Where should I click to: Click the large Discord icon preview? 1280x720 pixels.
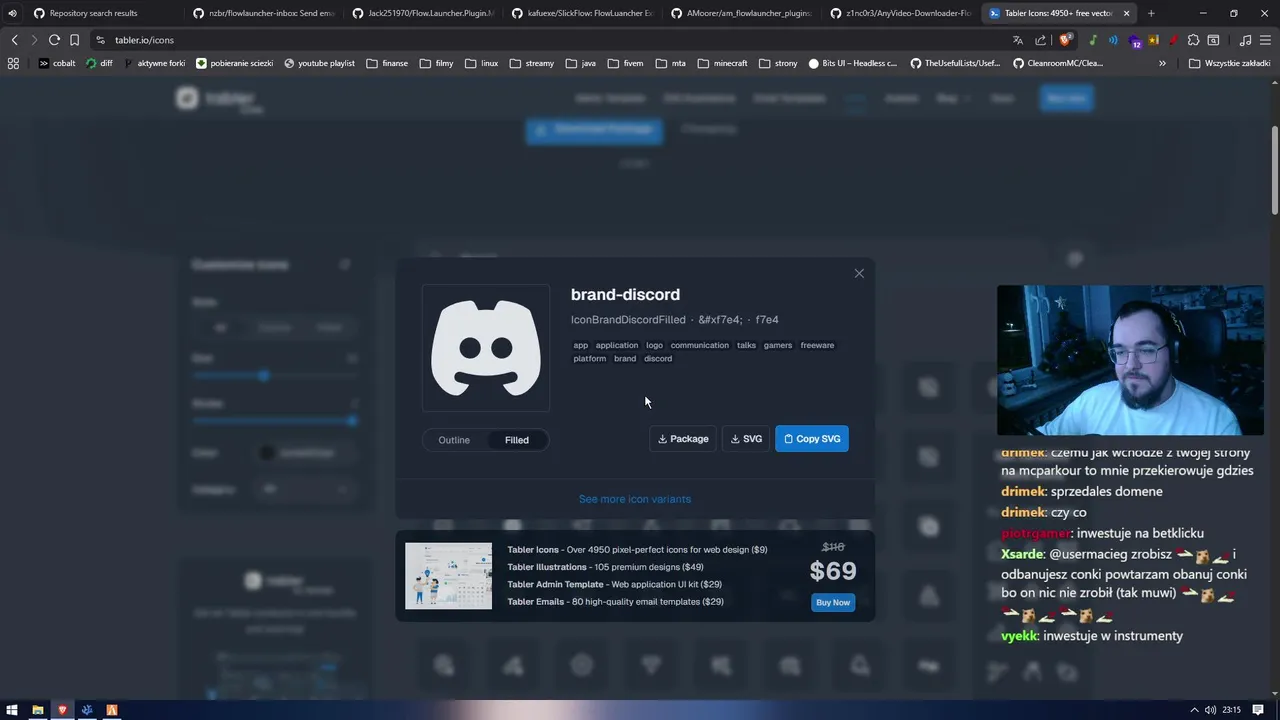pyautogui.click(x=486, y=348)
